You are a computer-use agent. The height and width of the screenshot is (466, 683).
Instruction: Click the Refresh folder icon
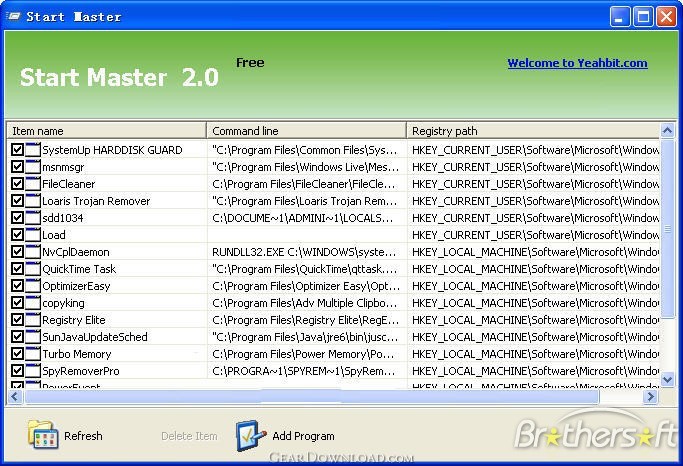(x=43, y=434)
